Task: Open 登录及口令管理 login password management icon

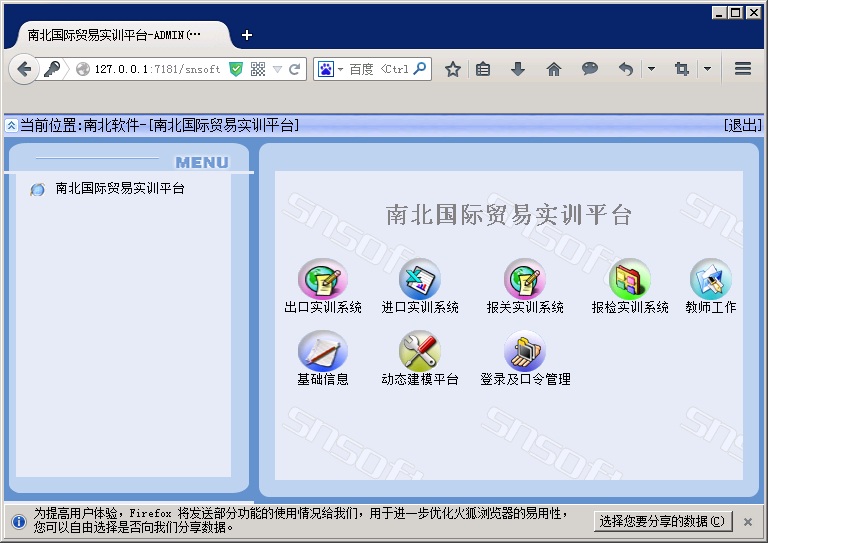Action: 524,352
